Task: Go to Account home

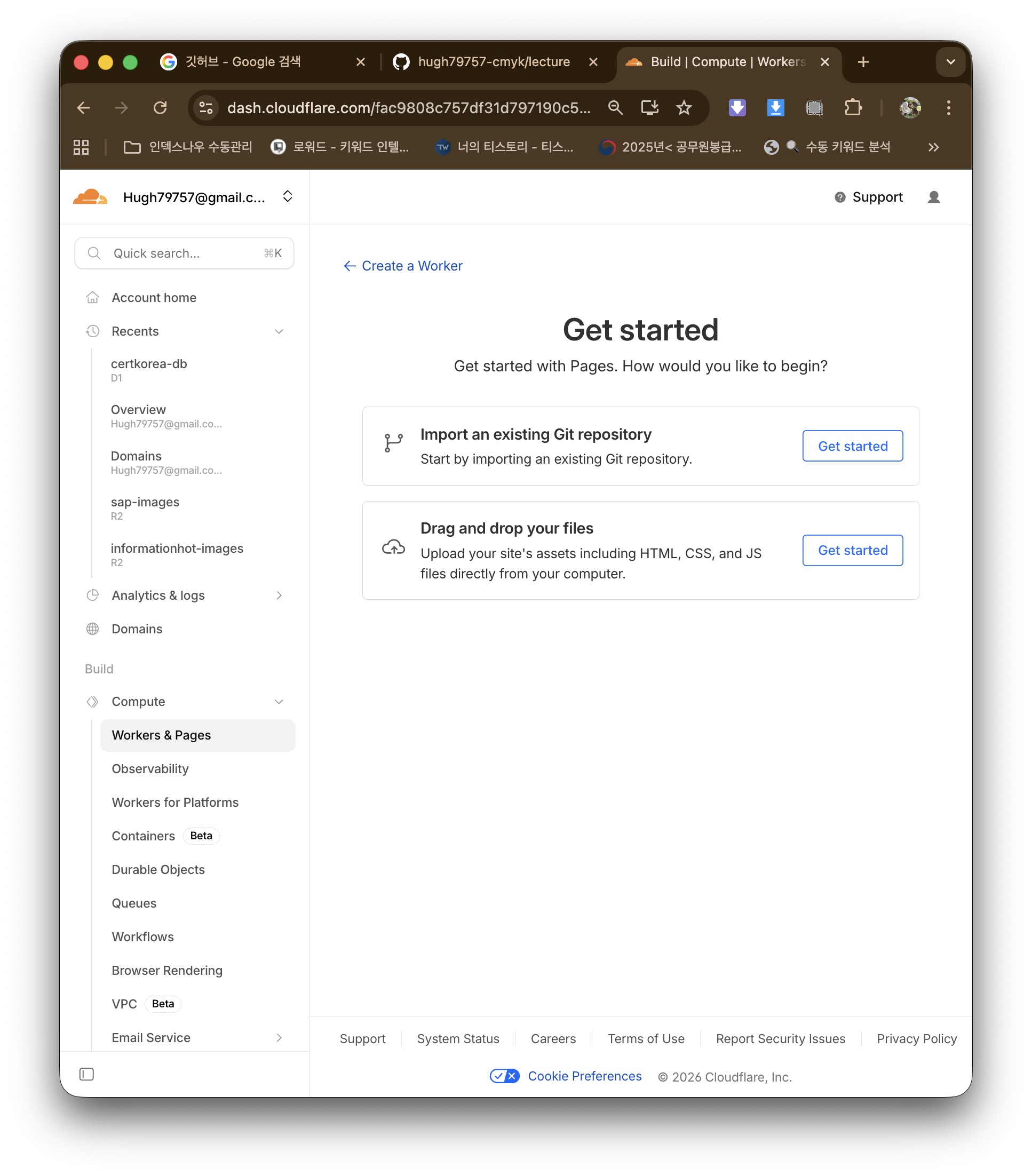Action: pyautogui.click(x=154, y=297)
